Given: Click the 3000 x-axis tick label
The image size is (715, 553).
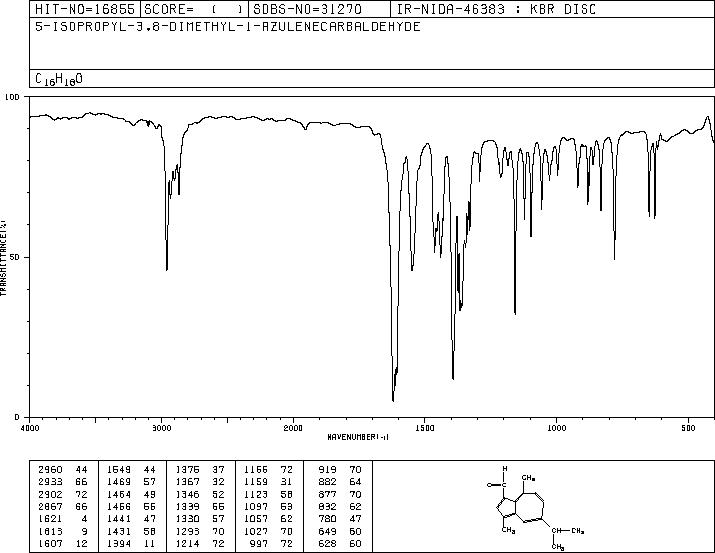Looking at the screenshot, I should click(x=161, y=428).
